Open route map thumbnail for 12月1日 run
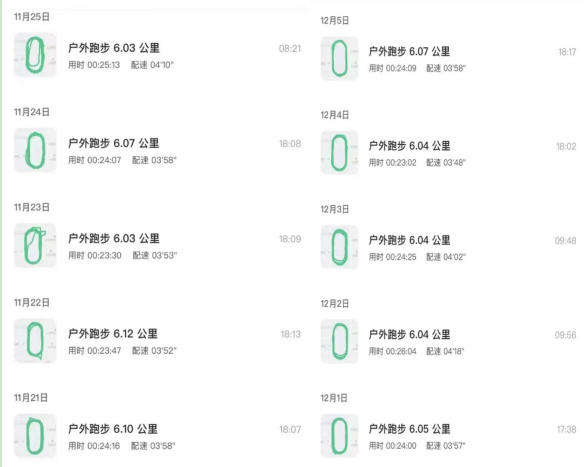The image size is (587, 467). pos(339,436)
